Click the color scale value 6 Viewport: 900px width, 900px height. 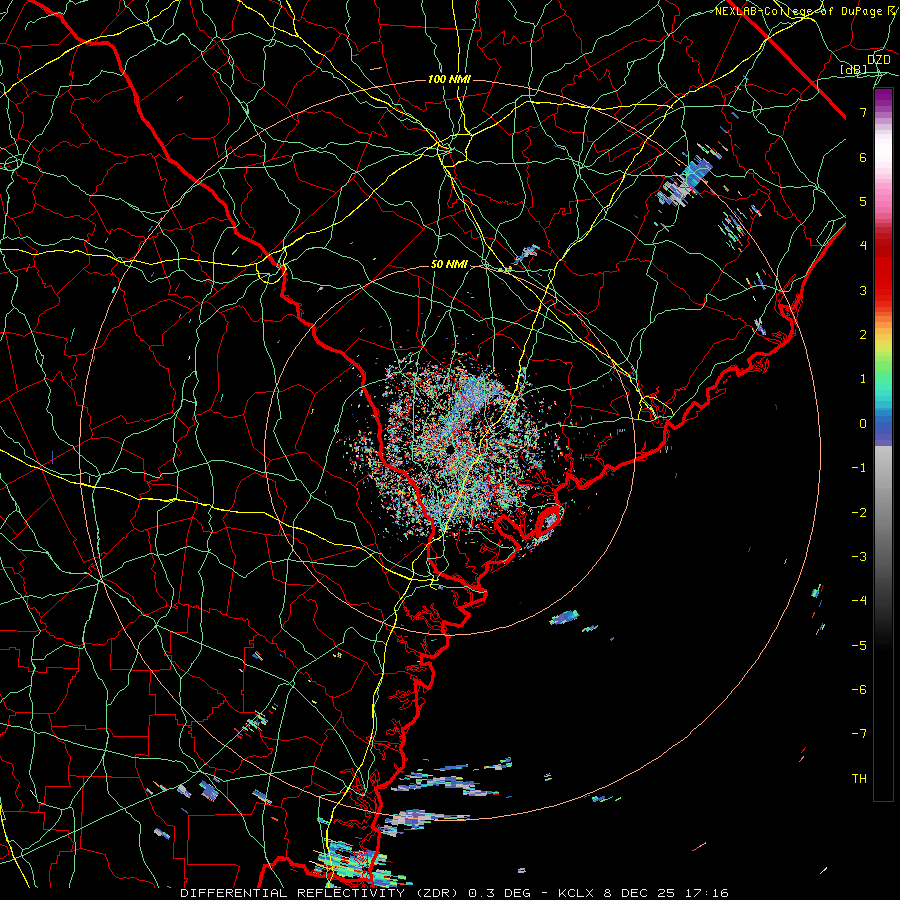pyautogui.click(x=863, y=157)
